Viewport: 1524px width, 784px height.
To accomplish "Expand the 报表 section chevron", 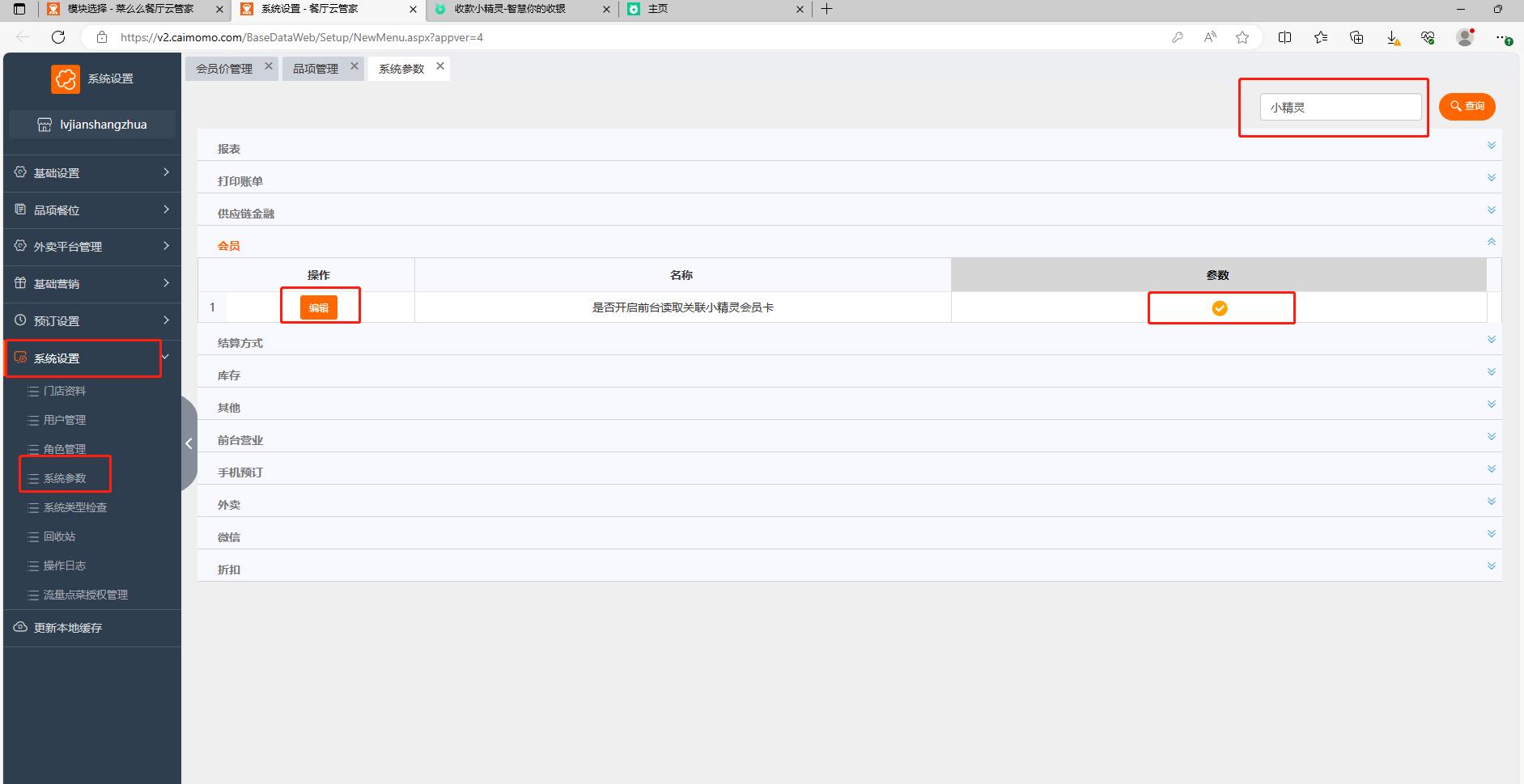I will 1491,146.
